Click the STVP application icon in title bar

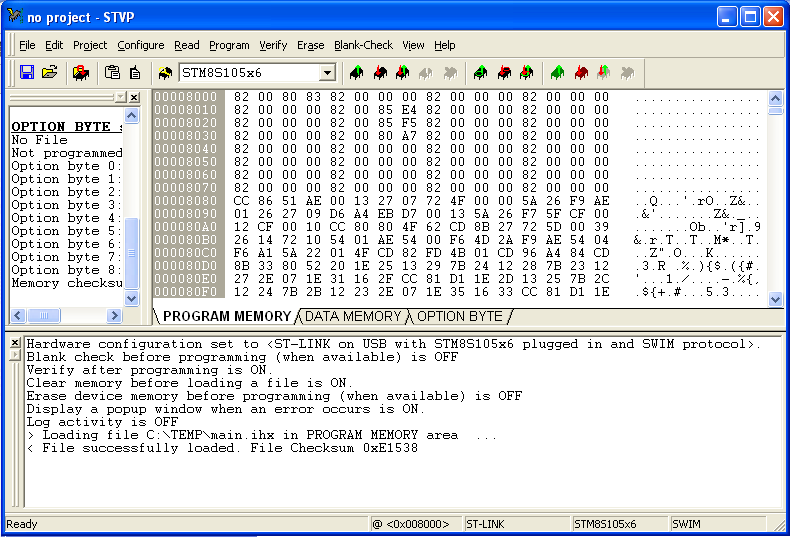(15, 17)
